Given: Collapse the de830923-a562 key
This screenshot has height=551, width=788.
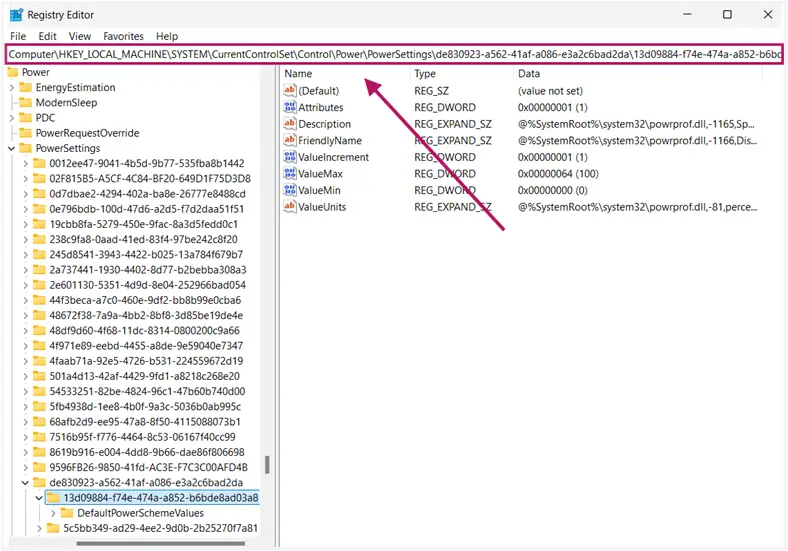Looking at the screenshot, I should tap(25, 483).
